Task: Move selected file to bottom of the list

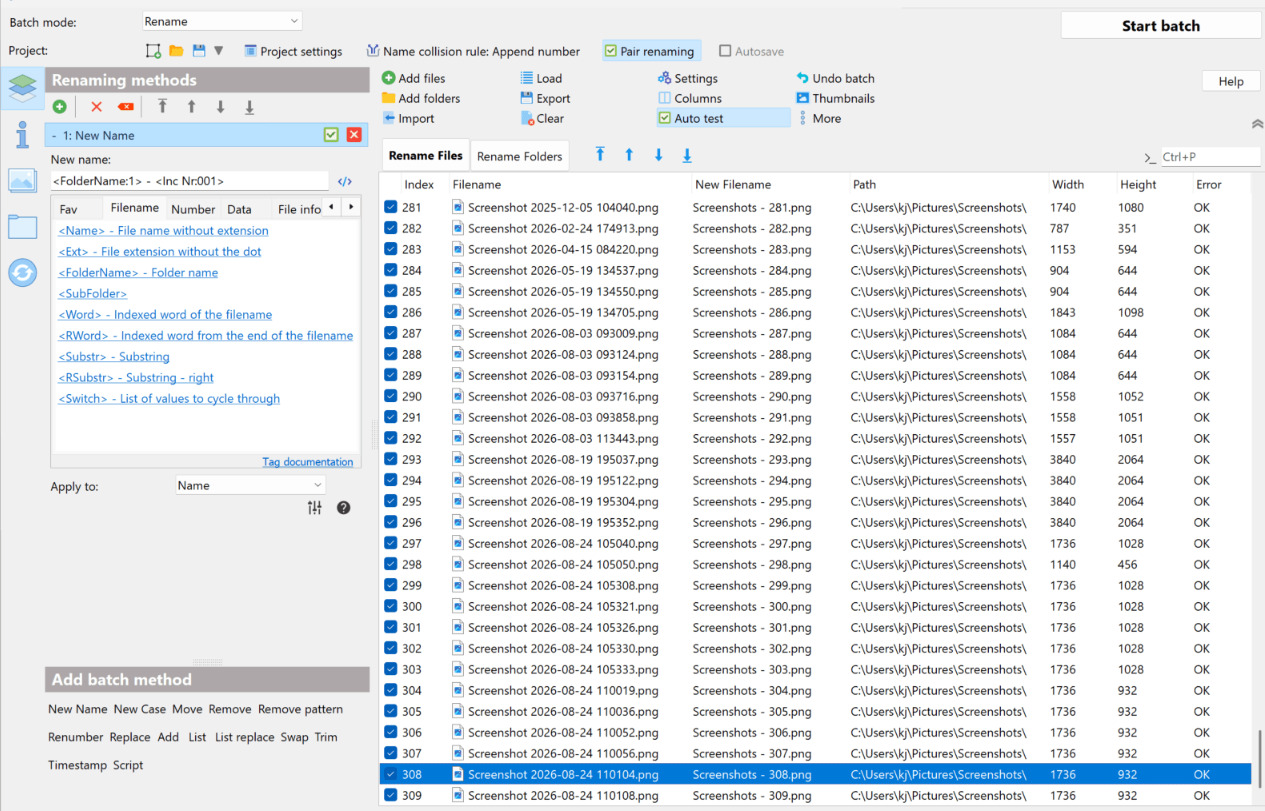Action: point(687,155)
